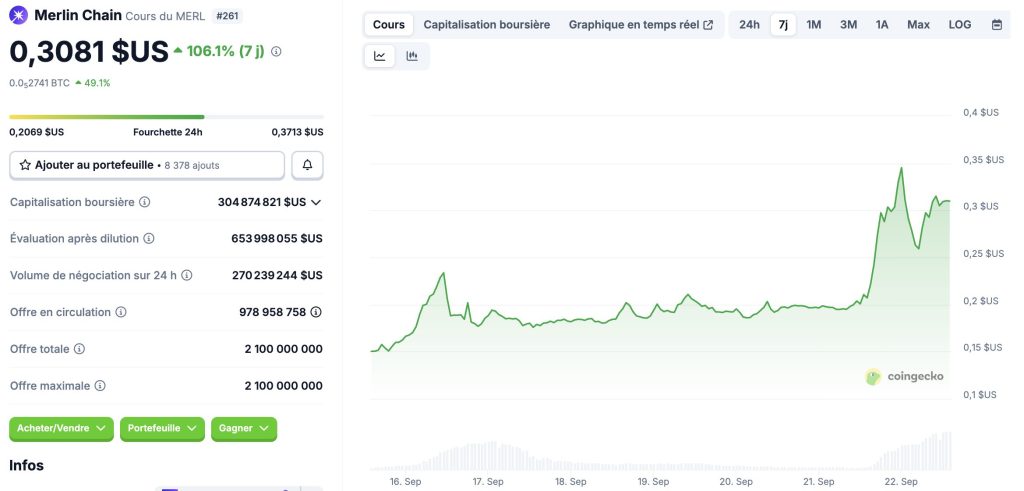Image resolution: width=1024 pixels, height=491 pixels.
Task: Open the Portefeuille dropdown
Action: pyautogui.click(x=162, y=428)
